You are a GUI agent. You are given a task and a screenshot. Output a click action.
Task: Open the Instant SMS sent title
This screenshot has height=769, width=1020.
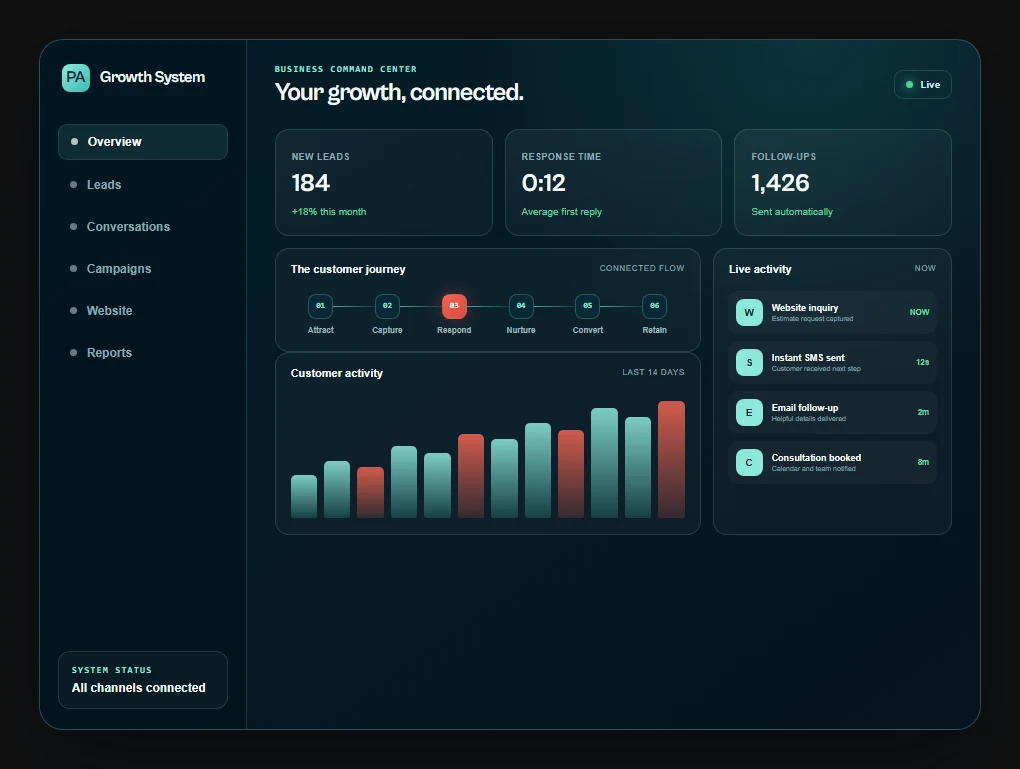[x=808, y=358]
